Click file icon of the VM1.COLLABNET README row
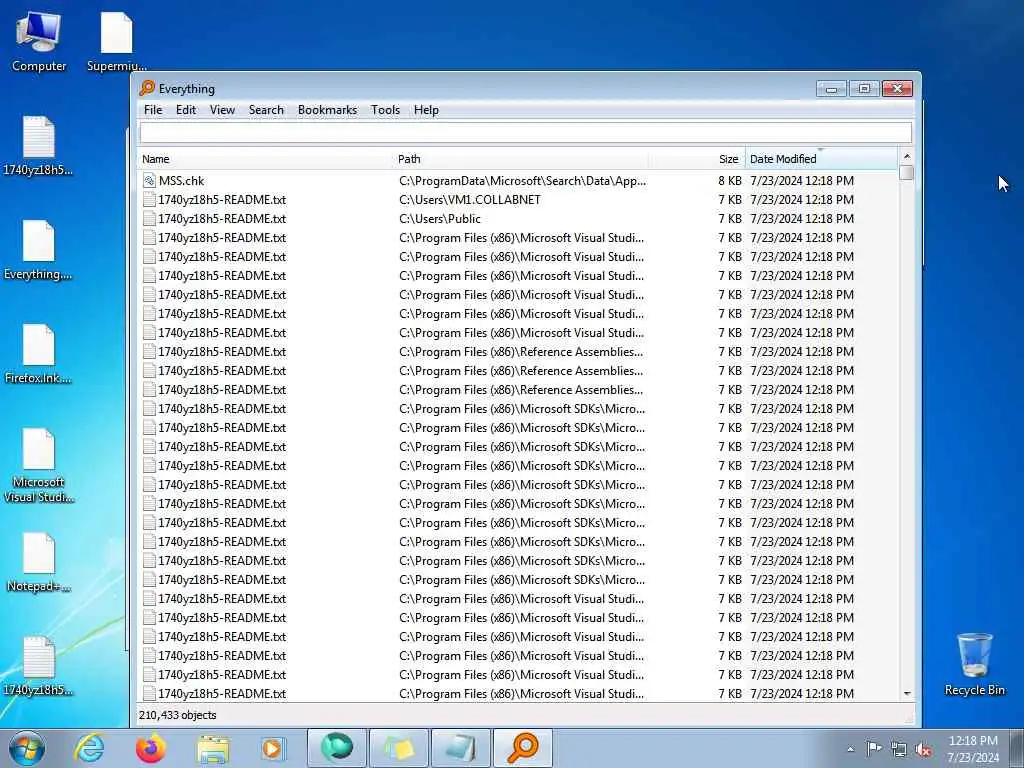 150,200
